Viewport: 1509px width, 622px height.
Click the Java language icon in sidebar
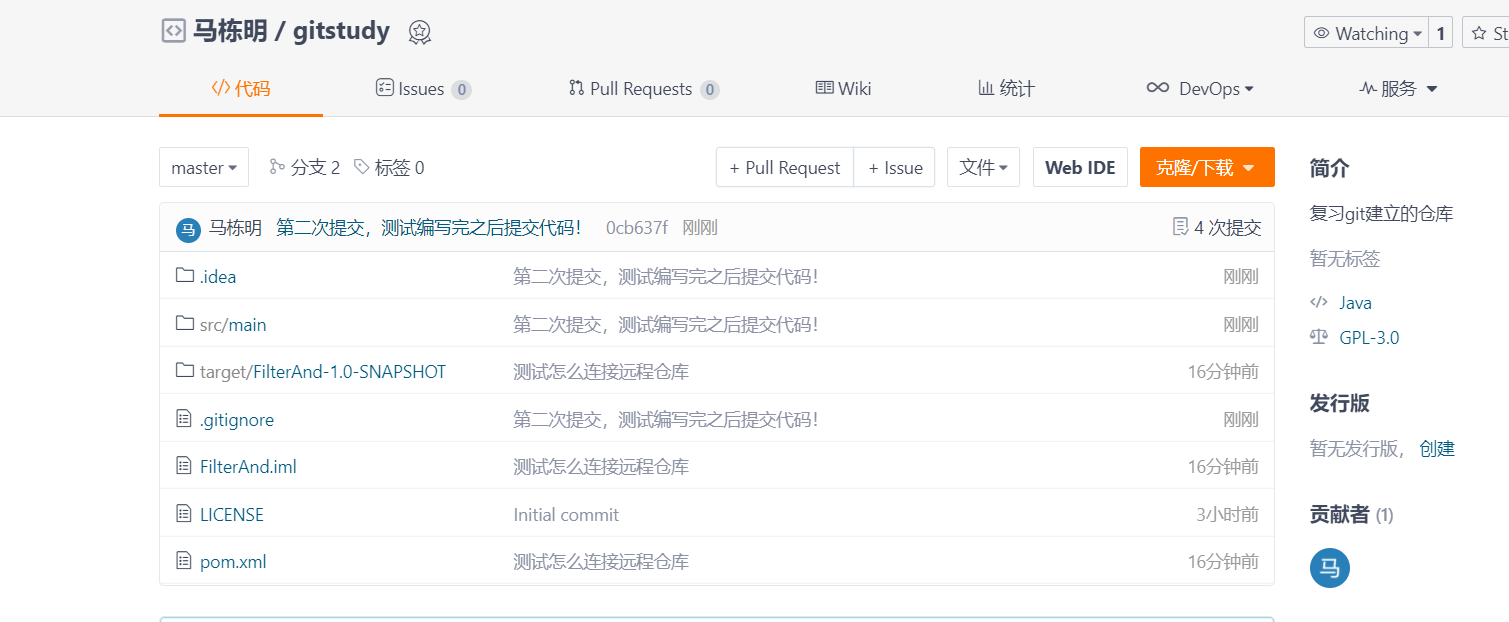click(x=1319, y=302)
